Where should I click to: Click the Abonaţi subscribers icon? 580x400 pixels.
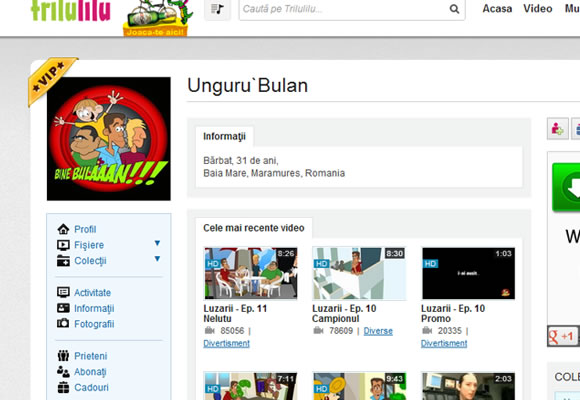[63, 372]
